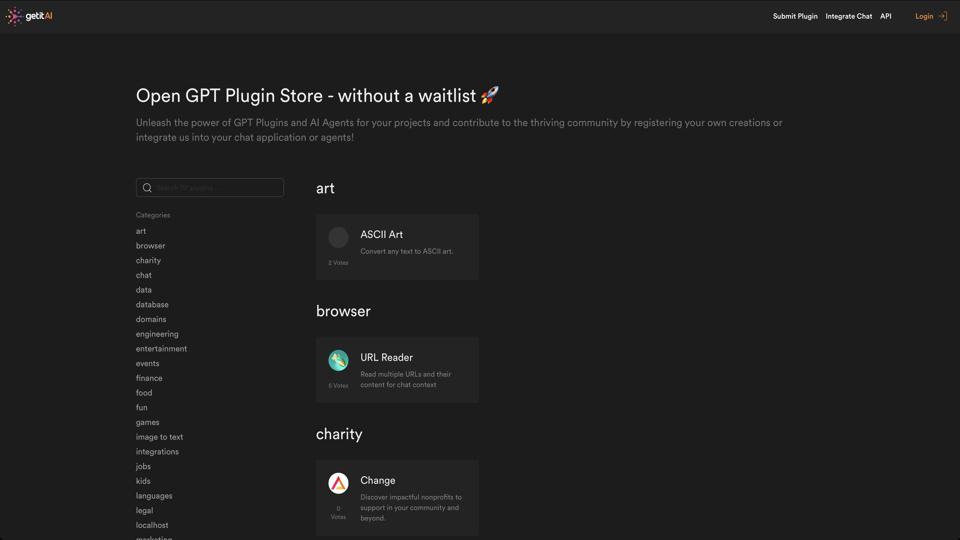The height and width of the screenshot is (540, 960).
Task: Upvote URL Reader via its votes count
Action: [x=338, y=385]
